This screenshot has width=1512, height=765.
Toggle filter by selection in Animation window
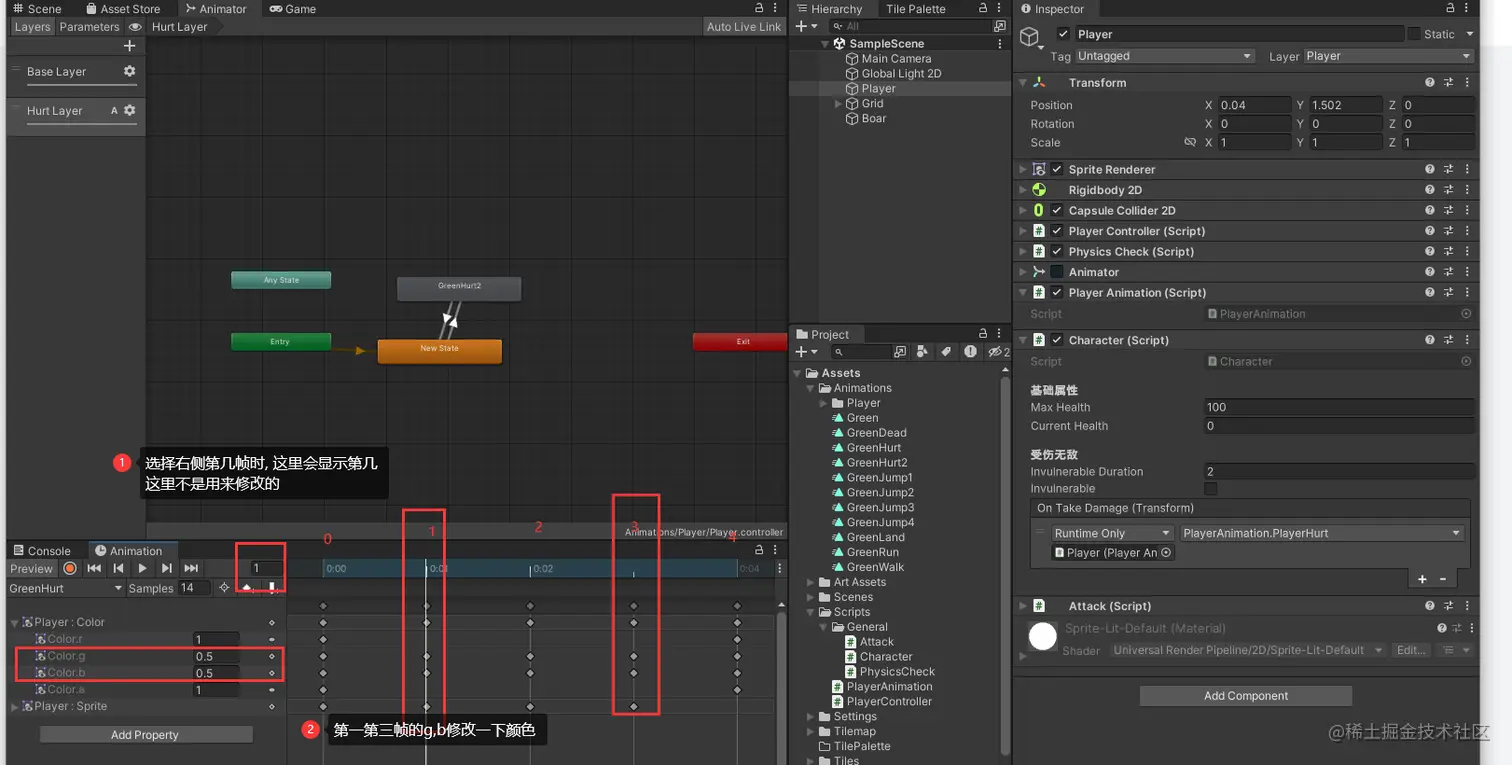[x=224, y=588]
